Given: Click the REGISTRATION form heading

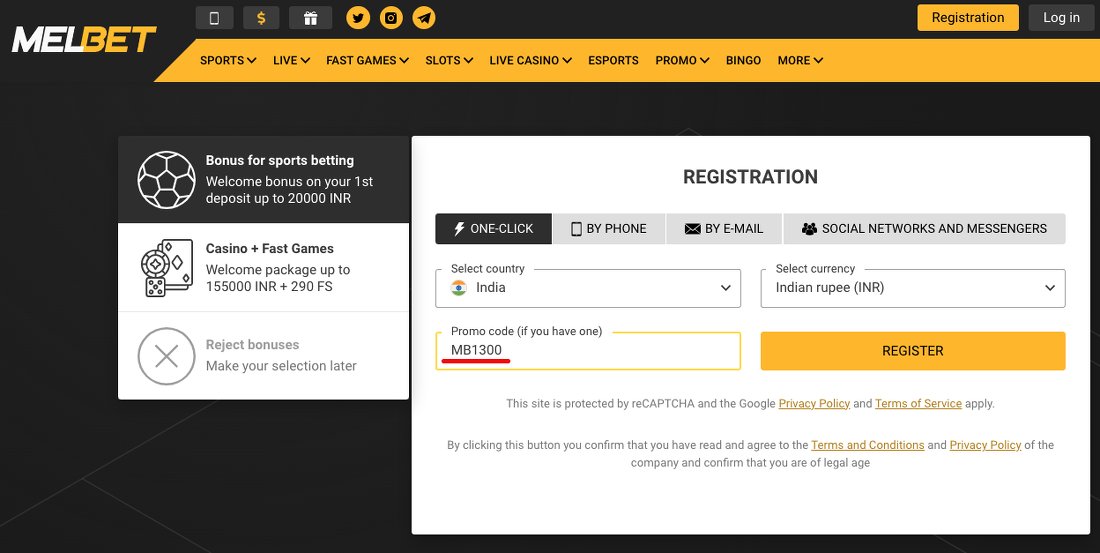Looking at the screenshot, I should (x=751, y=177).
